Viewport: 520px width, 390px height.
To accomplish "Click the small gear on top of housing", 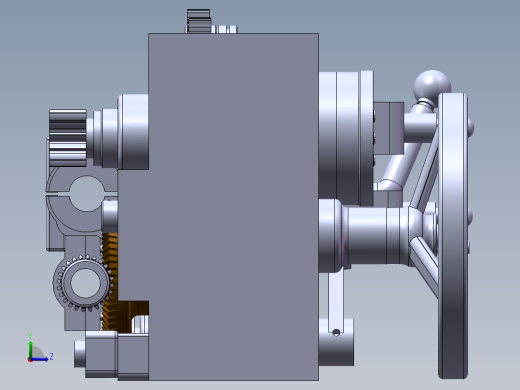I will click(199, 21).
